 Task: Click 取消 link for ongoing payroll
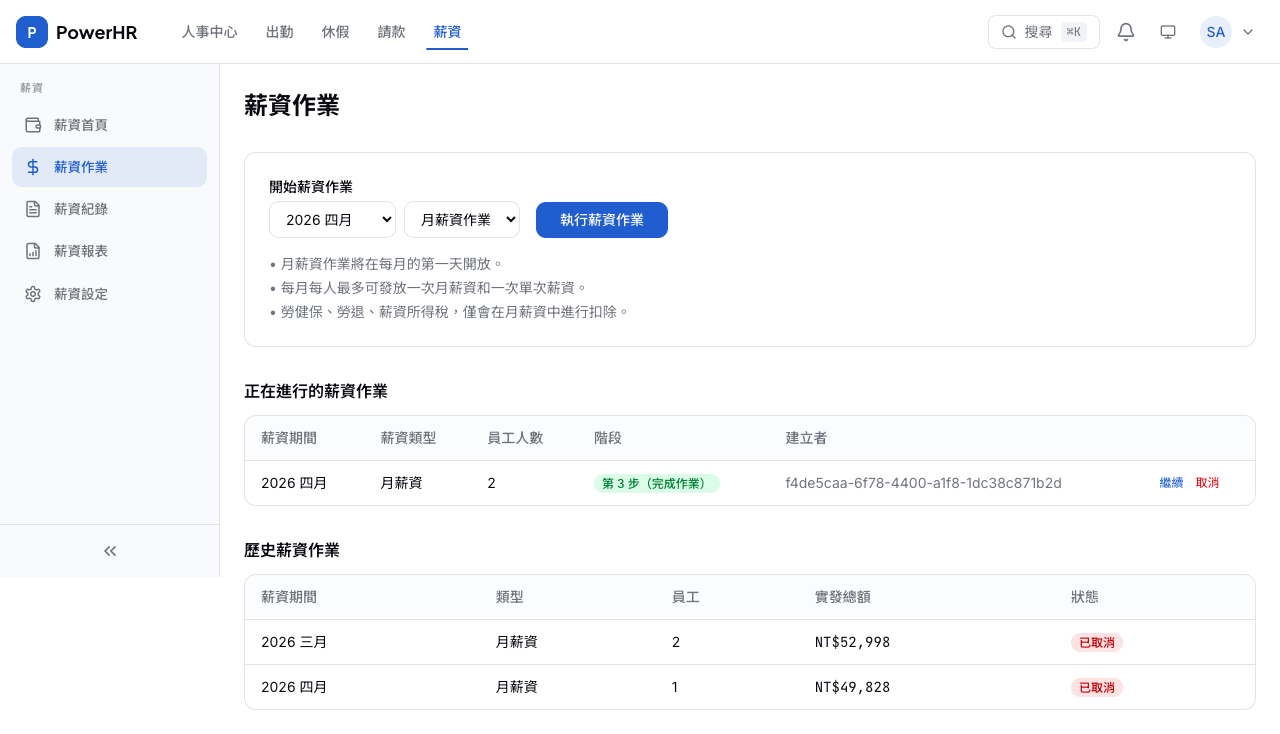pyautogui.click(x=1207, y=483)
